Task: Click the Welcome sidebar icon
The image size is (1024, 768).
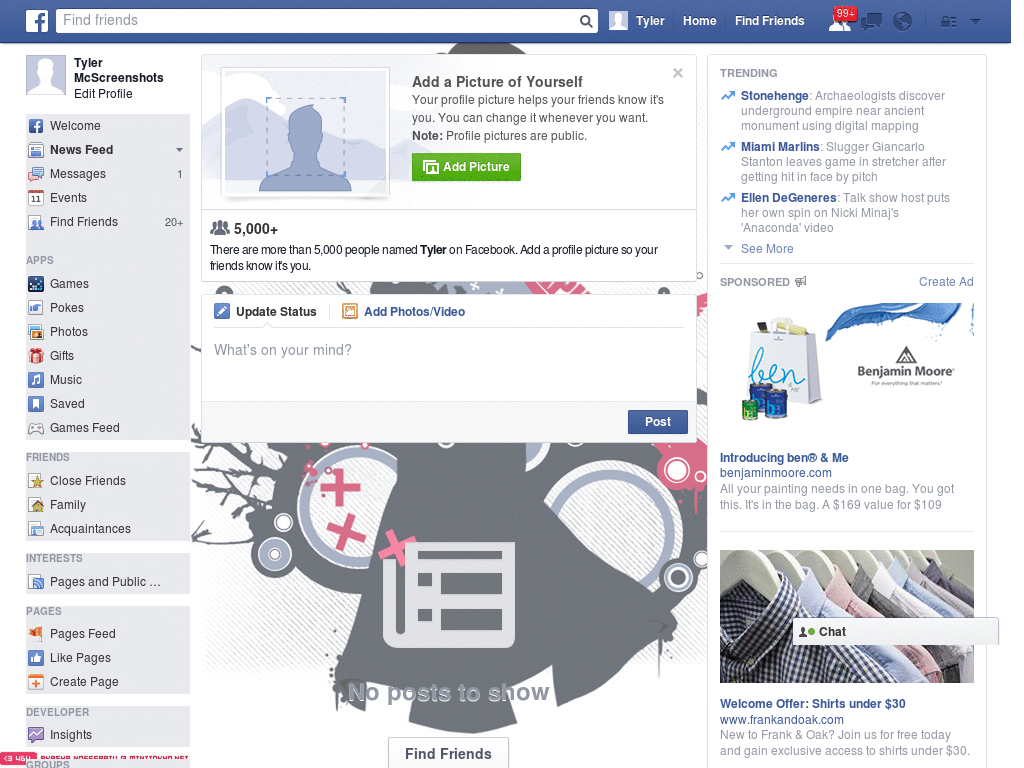Action: click(36, 126)
